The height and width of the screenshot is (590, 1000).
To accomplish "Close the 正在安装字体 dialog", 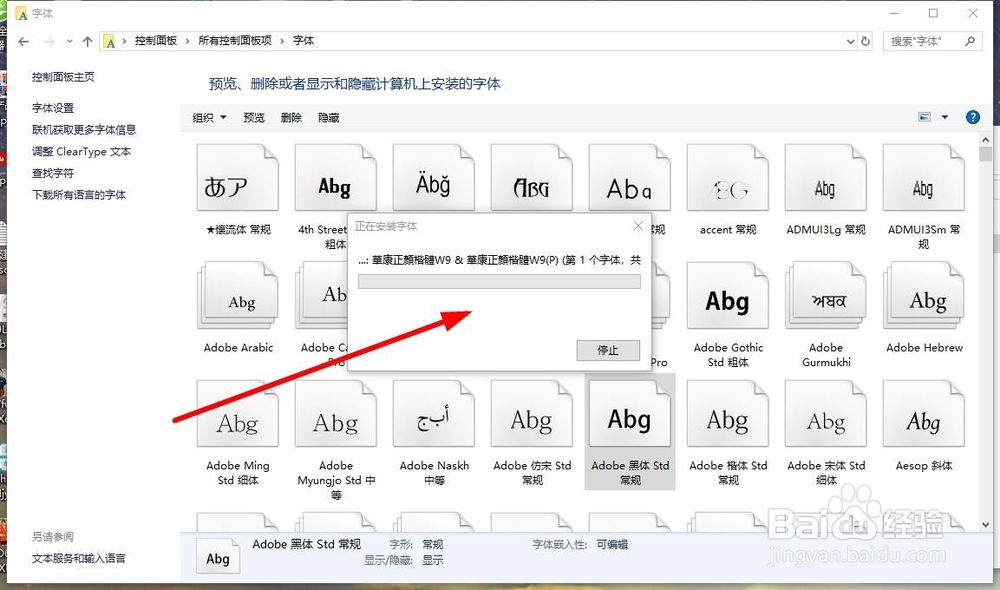I will [x=638, y=226].
